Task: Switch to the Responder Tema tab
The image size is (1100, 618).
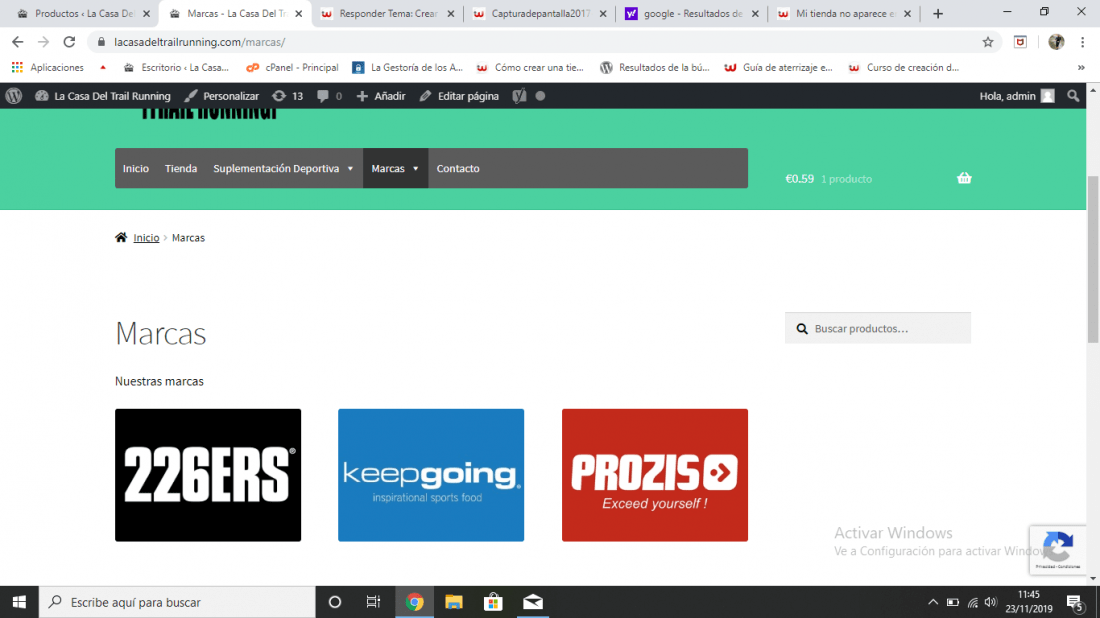Action: click(387, 13)
